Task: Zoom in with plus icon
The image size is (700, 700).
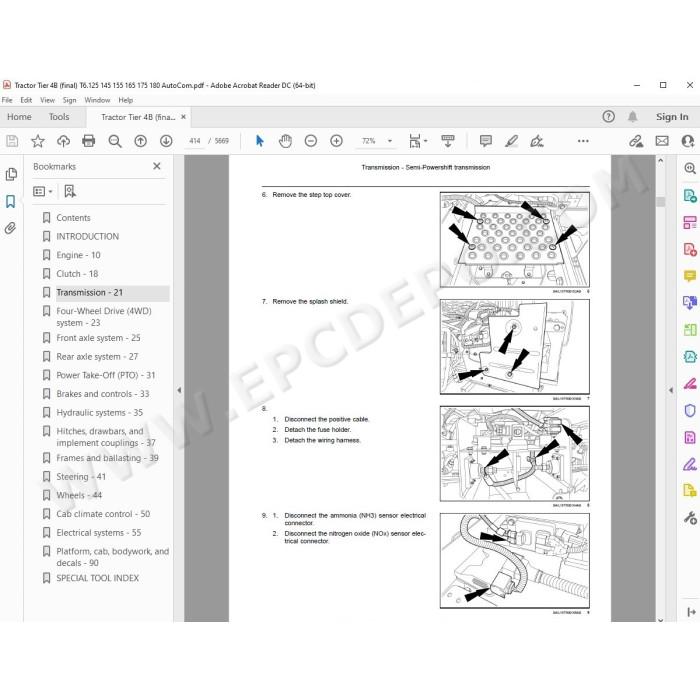Action: (336, 141)
